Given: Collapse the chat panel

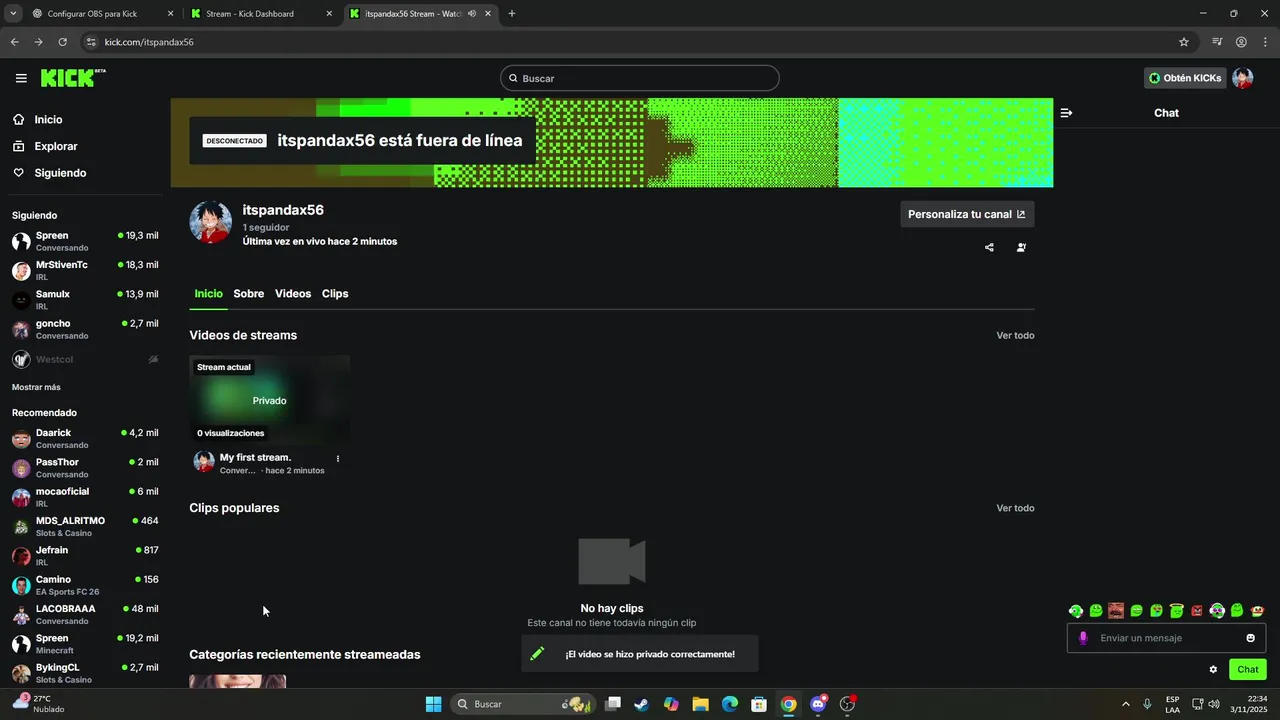Looking at the screenshot, I should [1066, 113].
